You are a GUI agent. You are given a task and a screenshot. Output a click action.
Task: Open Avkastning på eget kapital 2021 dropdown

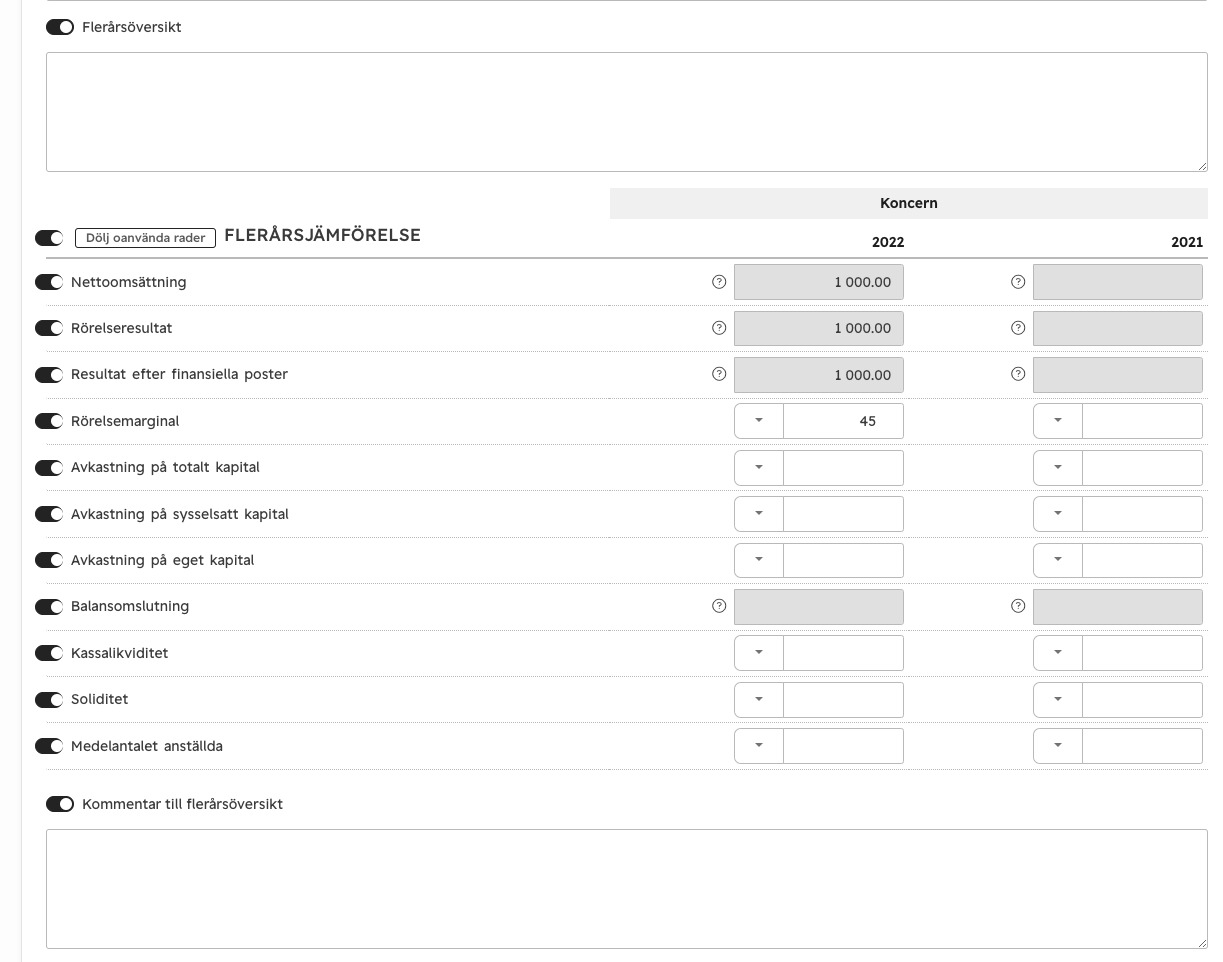coord(1058,560)
